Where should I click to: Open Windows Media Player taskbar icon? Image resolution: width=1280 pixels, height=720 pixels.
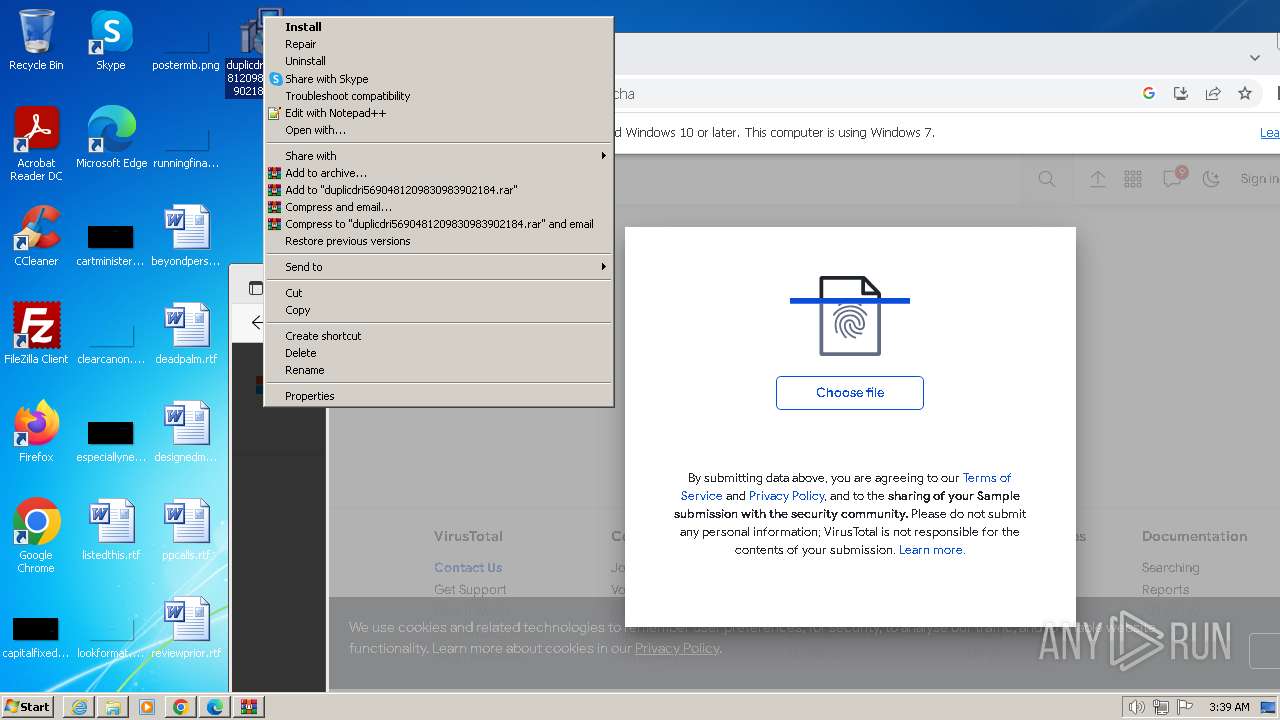click(147, 707)
